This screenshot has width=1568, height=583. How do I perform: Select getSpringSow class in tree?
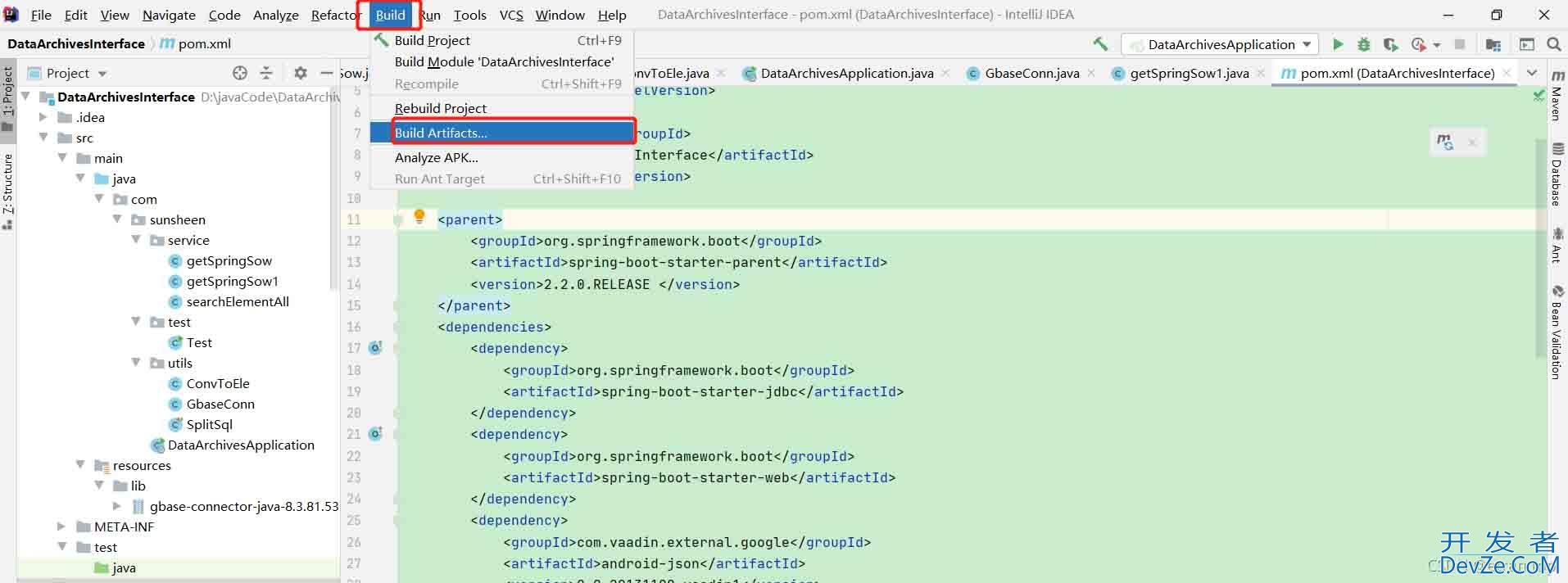point(229,260)
